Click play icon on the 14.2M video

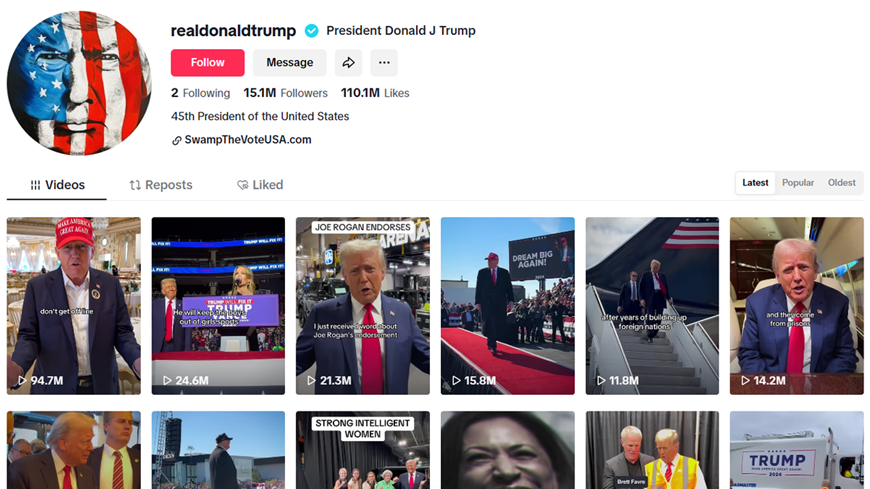(x=746, y=381)
